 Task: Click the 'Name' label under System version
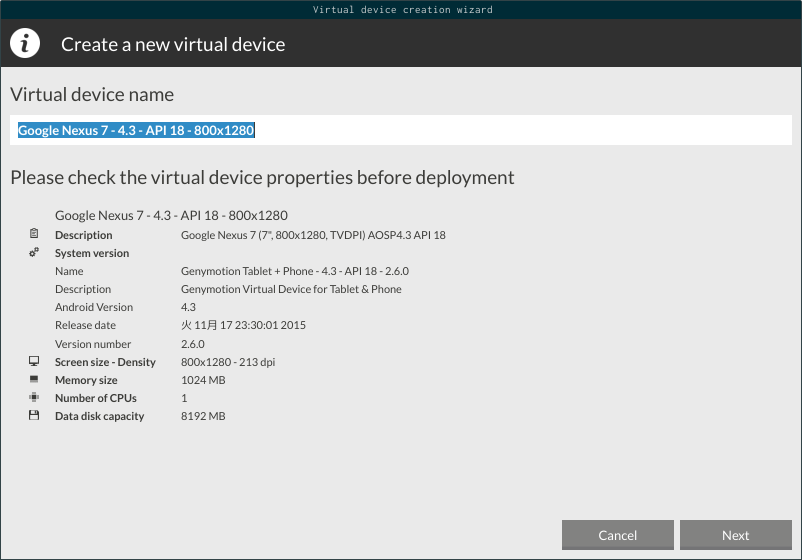[x=69, y=271]
